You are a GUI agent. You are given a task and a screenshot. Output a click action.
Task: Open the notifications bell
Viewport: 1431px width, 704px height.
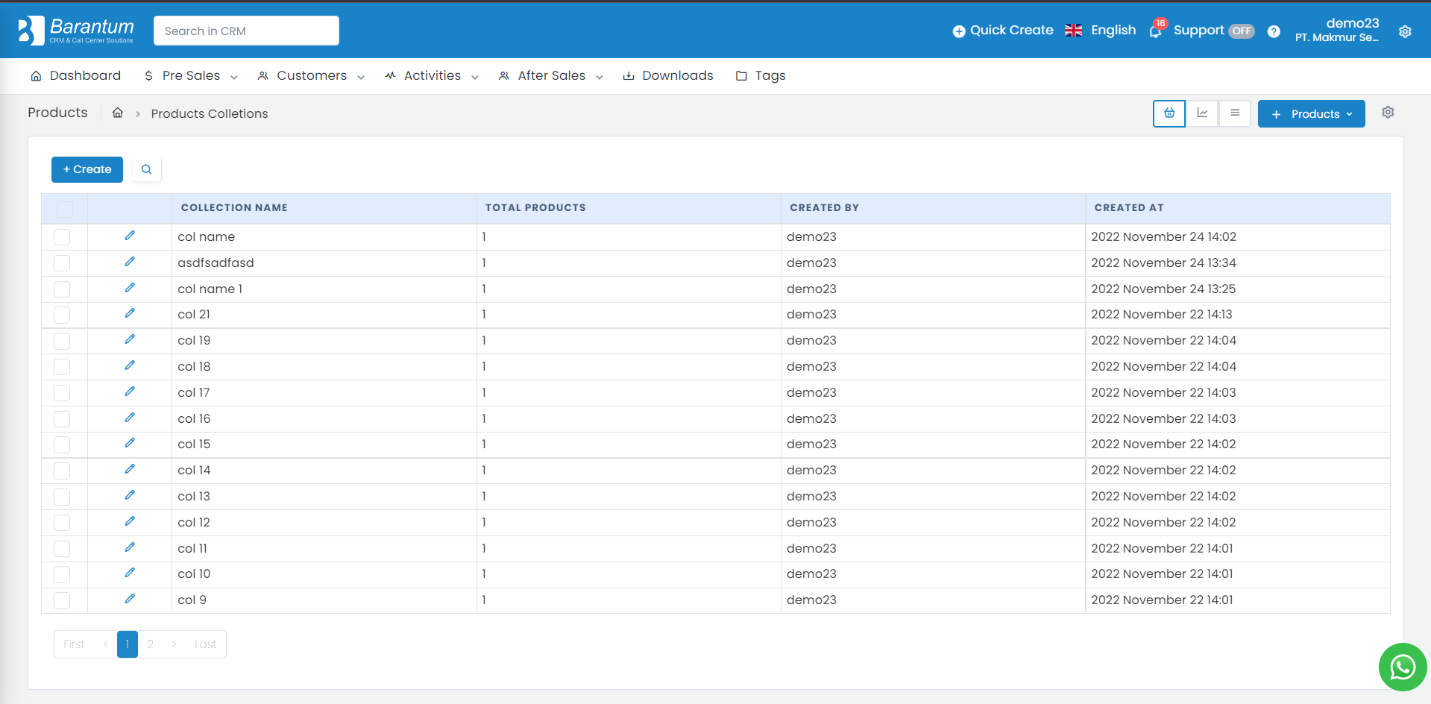pyautogui.click(x=1156, y=30)
